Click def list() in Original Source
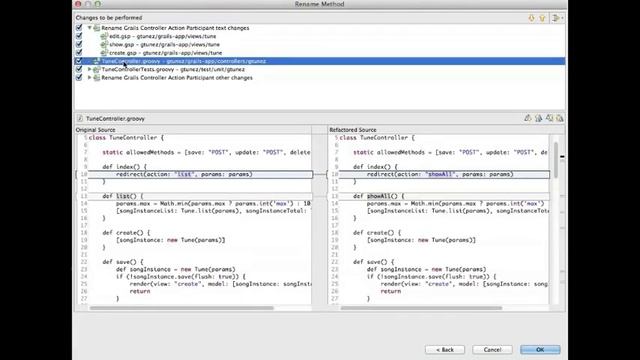Image resolution: width=640 pixels, height=360 pixels. pos(123,196)
